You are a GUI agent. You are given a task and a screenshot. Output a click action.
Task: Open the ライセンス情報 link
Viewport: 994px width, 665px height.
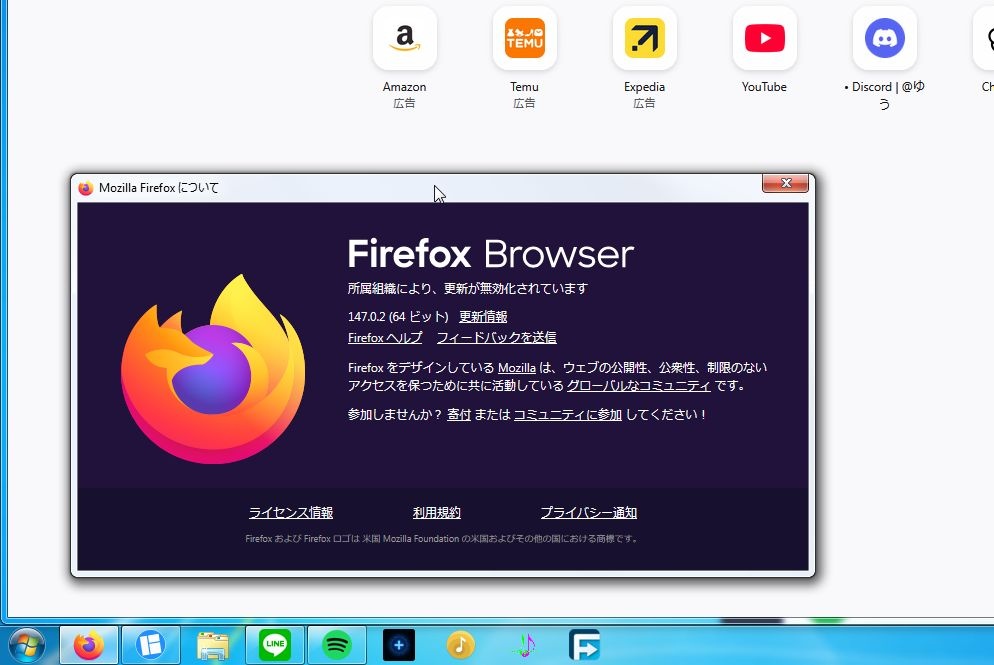(x=291, y=513)
